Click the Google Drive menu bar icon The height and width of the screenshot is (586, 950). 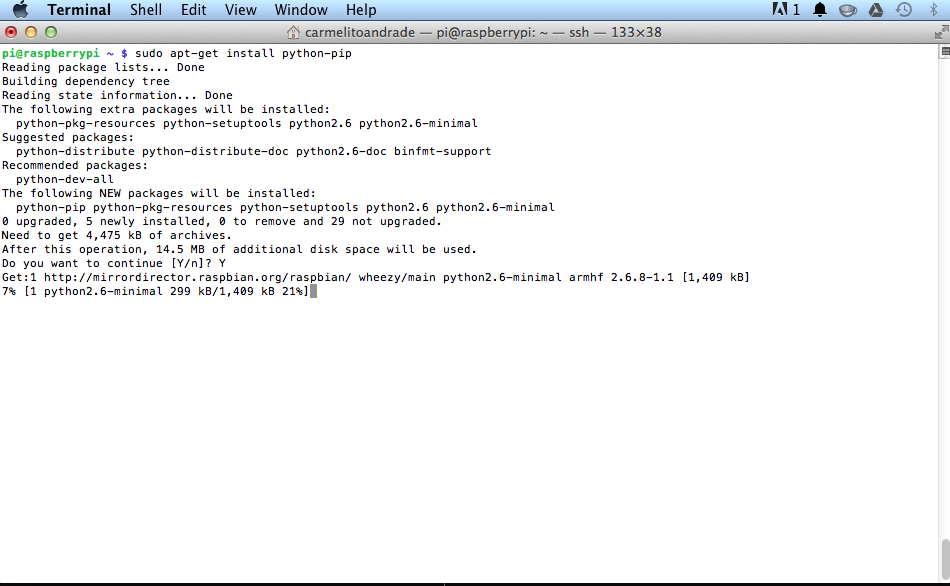click(875, 10)
